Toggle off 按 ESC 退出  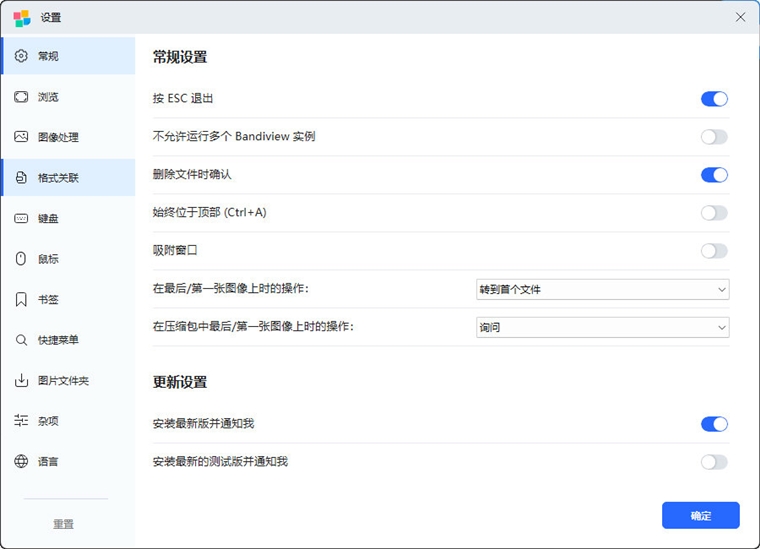click(714, 99)
